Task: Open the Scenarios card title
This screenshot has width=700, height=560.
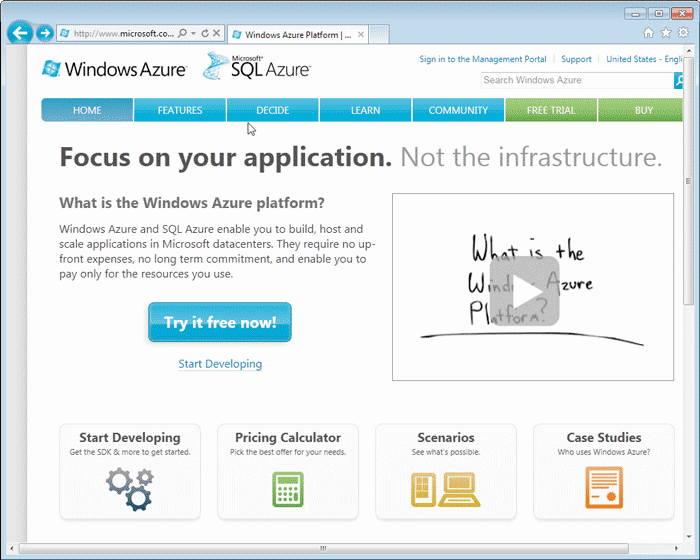Action: pos(446,437)
